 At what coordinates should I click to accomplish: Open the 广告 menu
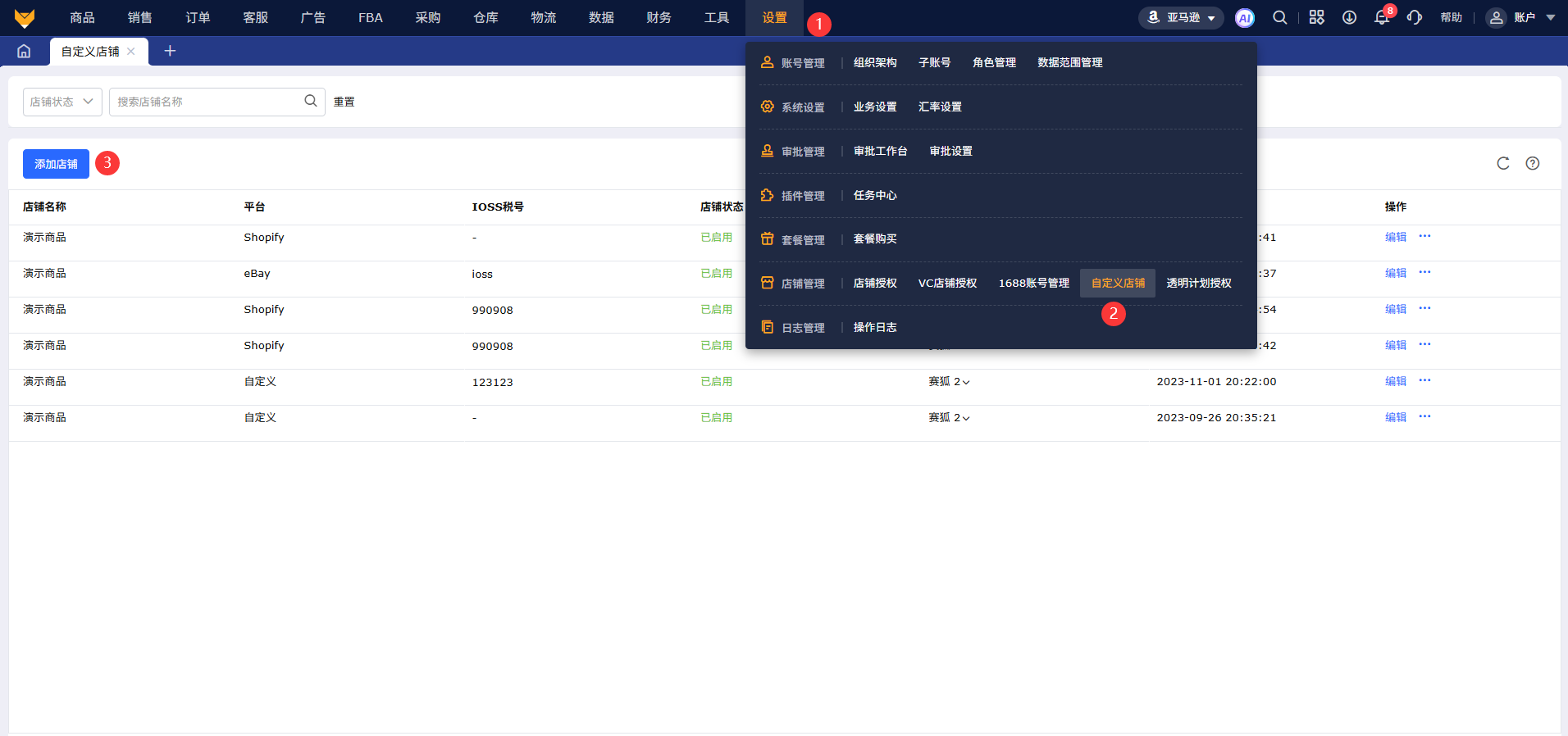(x=312, y=17)
